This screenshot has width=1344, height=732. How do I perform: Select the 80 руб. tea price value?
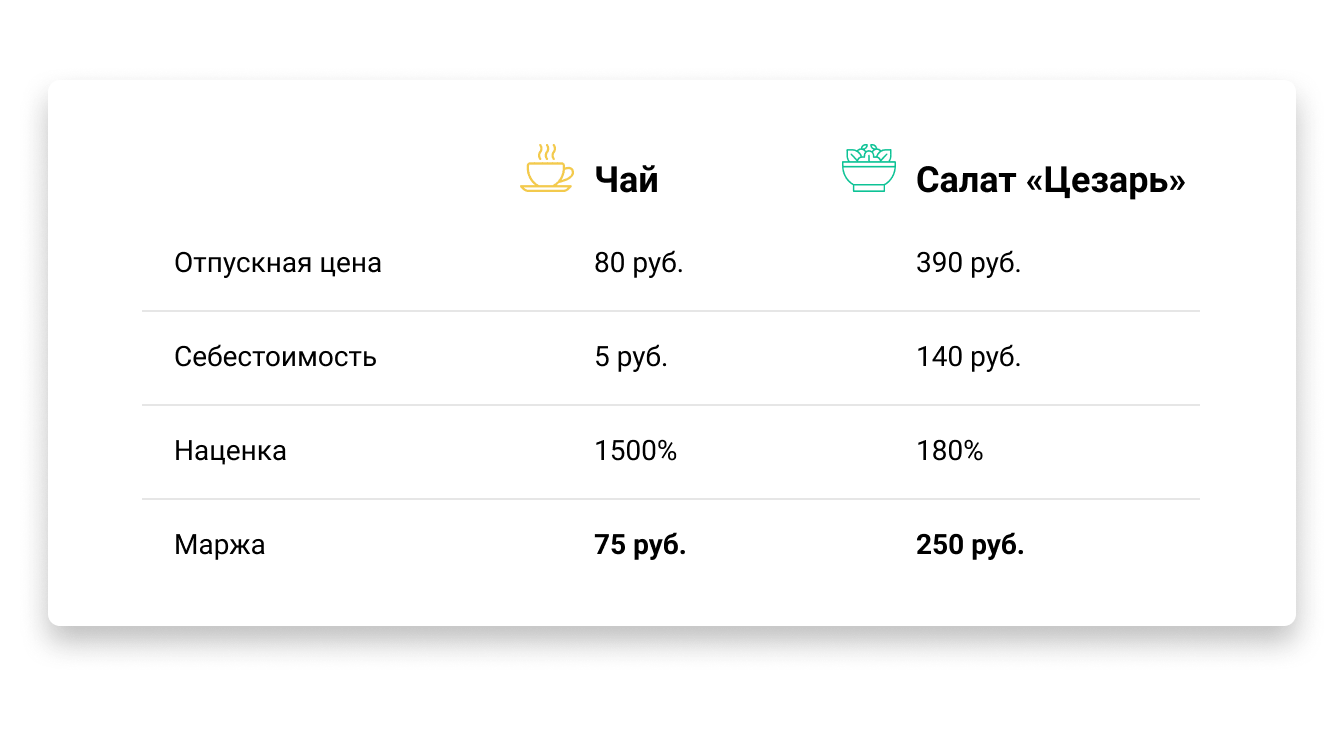[x=639, y=263]
